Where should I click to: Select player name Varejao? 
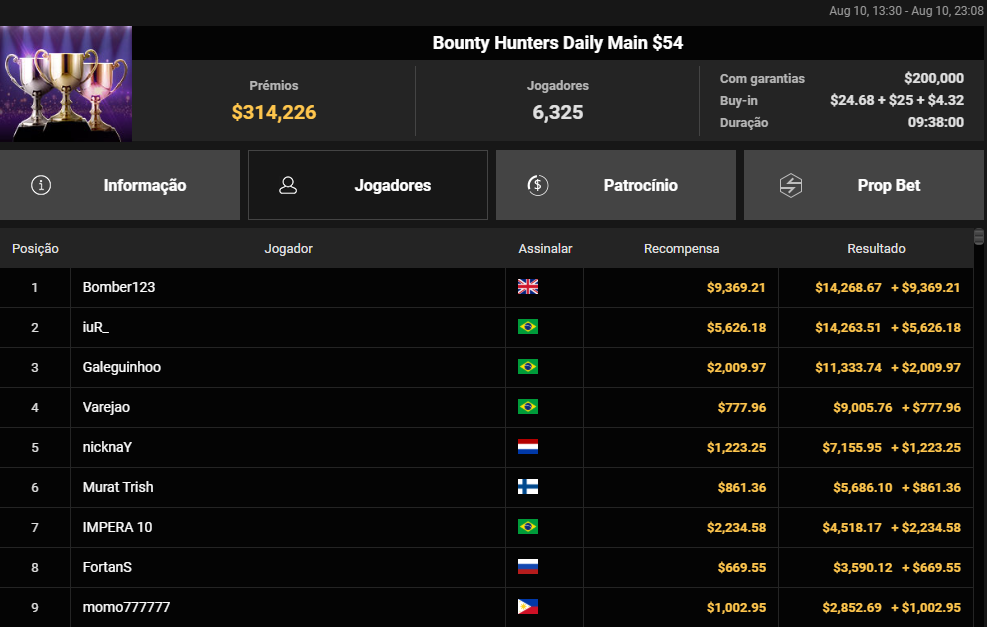pos(106,407)
